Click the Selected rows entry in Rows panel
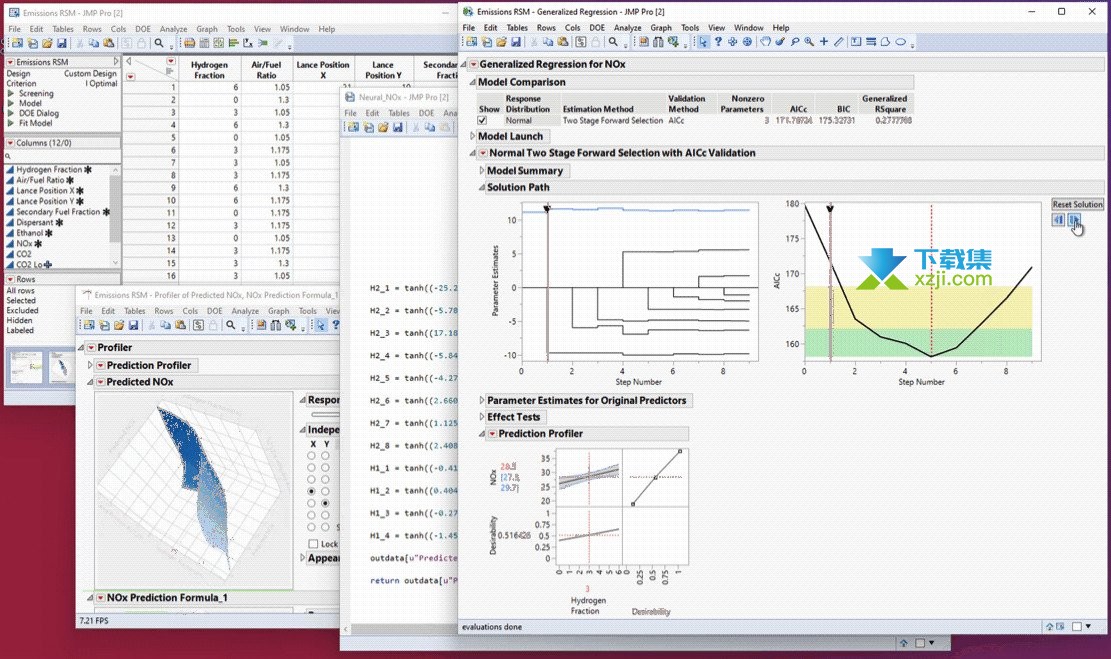1111x659 pixels. click(21, 300)
